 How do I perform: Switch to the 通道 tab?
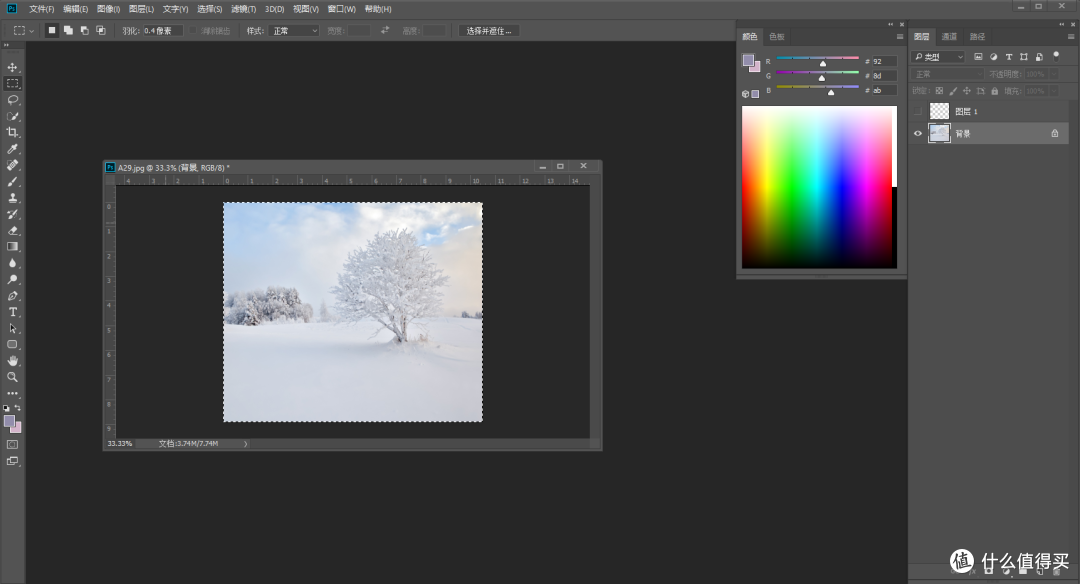(947, 36)
